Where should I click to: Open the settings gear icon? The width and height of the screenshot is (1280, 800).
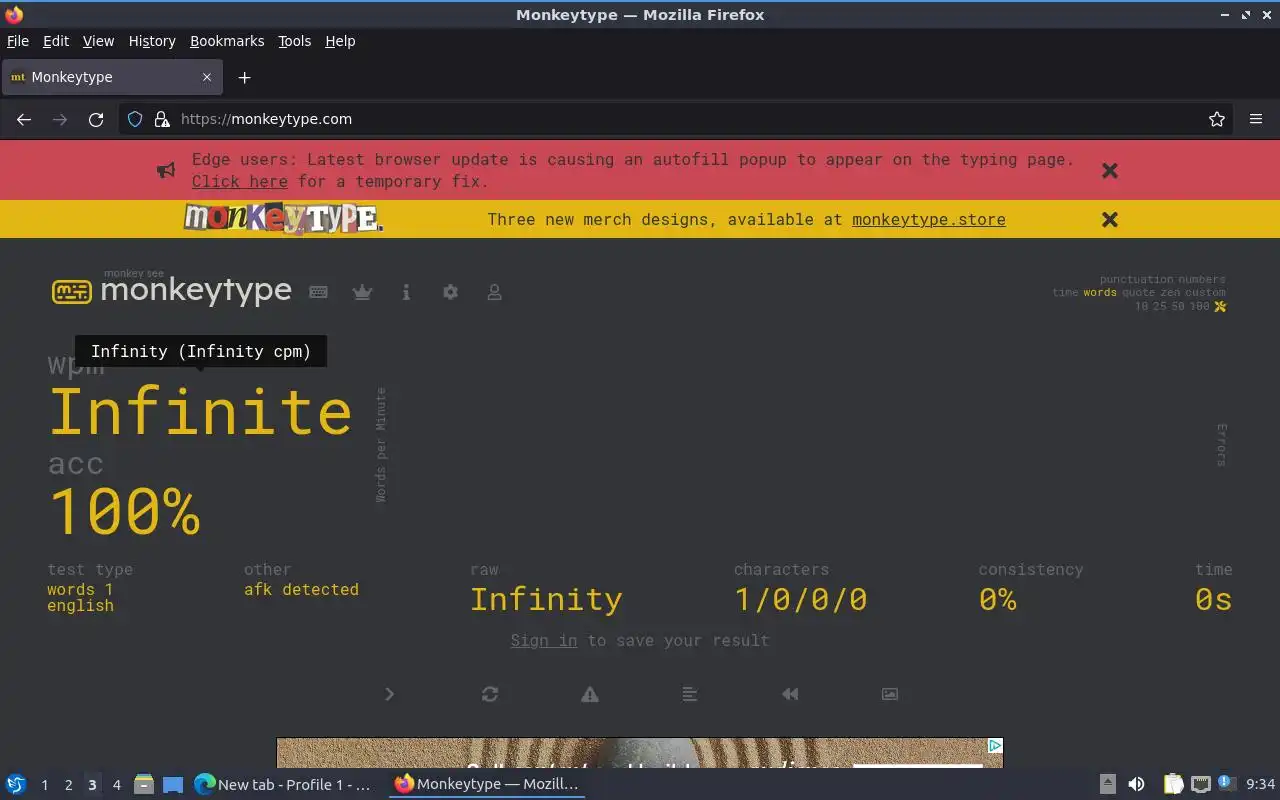[x=450, y=292]
